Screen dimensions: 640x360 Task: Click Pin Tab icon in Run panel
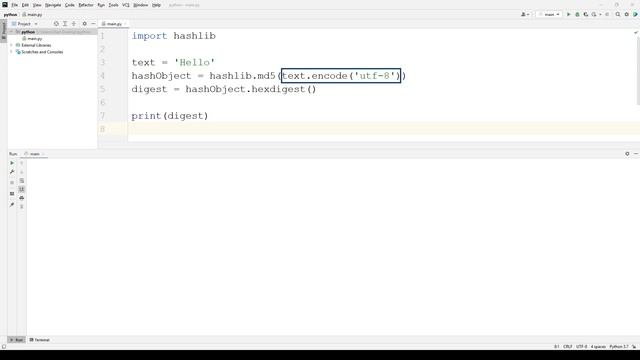coord(12,204)
